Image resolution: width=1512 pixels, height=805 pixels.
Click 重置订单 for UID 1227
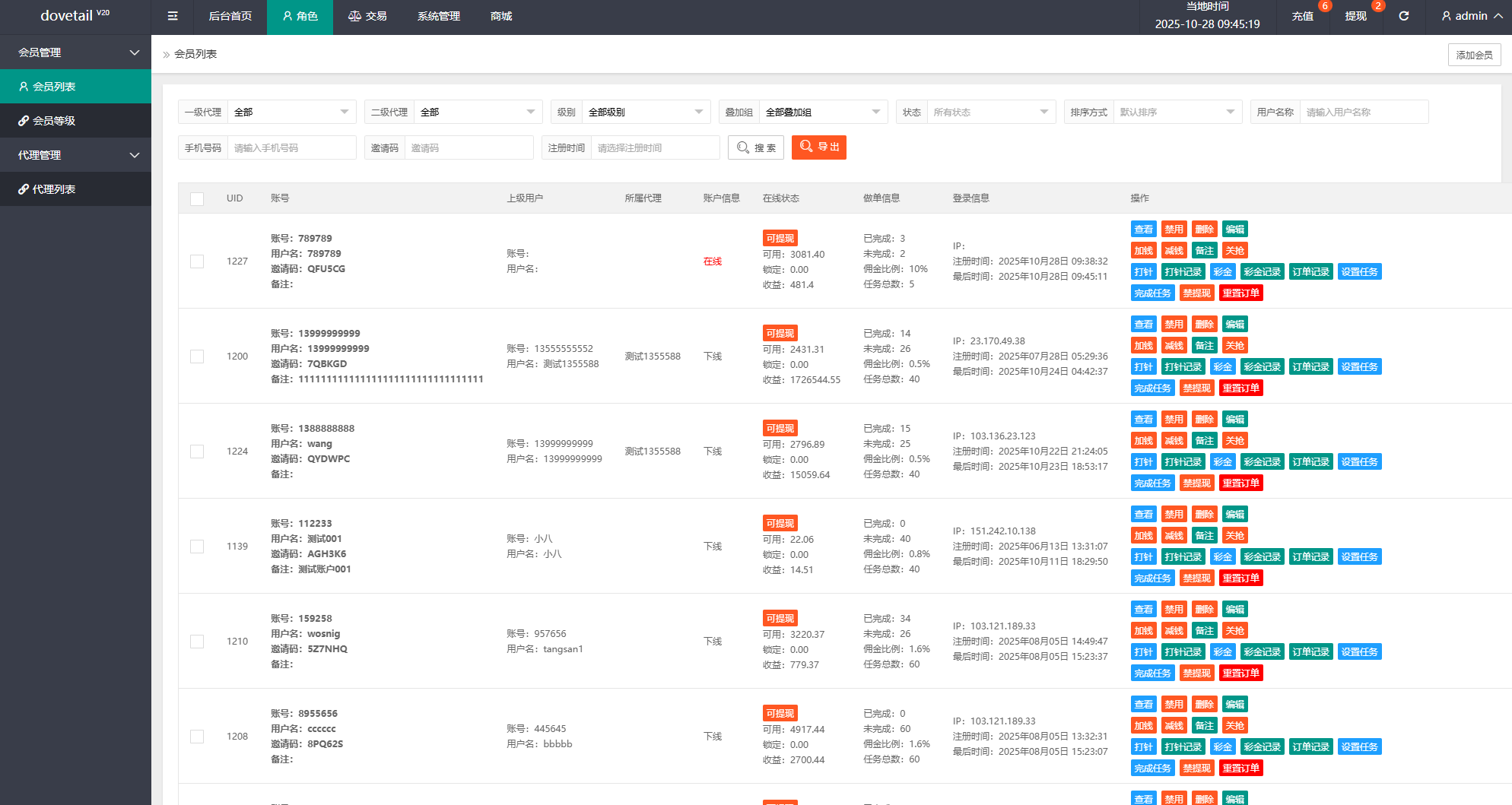1241,293
